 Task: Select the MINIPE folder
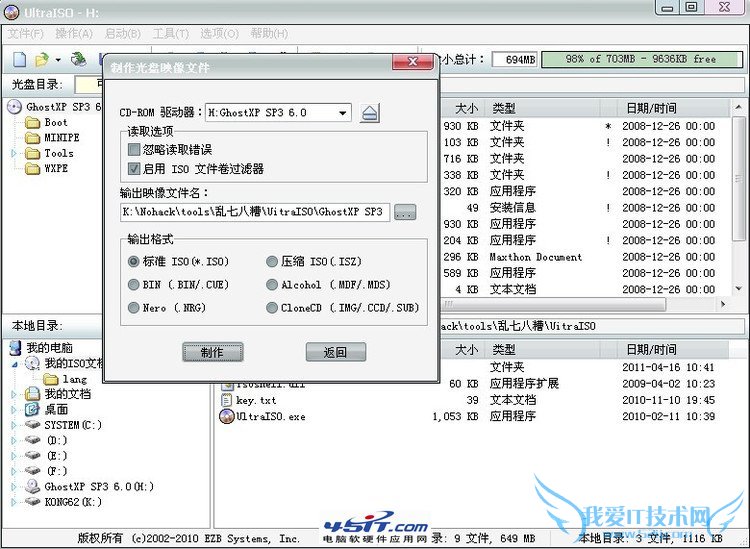pos(52,138)
